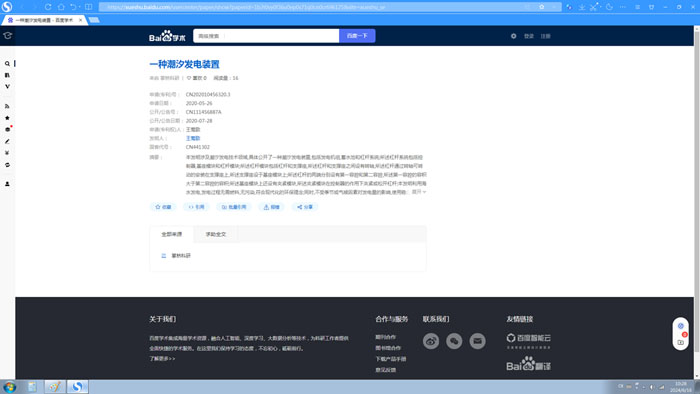Open page settings gear icon in header
Image resolution: width=700 pixels, height=394 pixels.
tap(513, 36)
